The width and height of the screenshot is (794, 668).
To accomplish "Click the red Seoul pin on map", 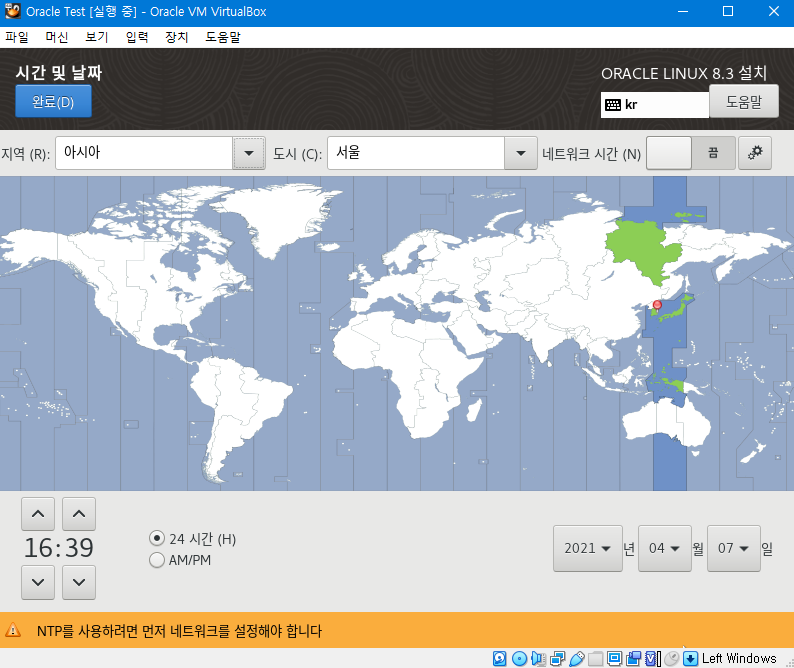I will [x=657, y=305].
